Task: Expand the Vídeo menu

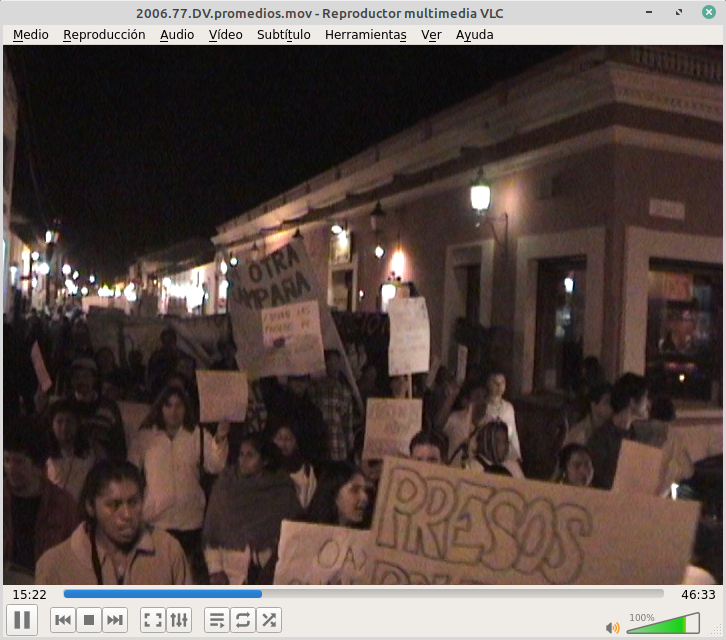Action: pos(225,34)
